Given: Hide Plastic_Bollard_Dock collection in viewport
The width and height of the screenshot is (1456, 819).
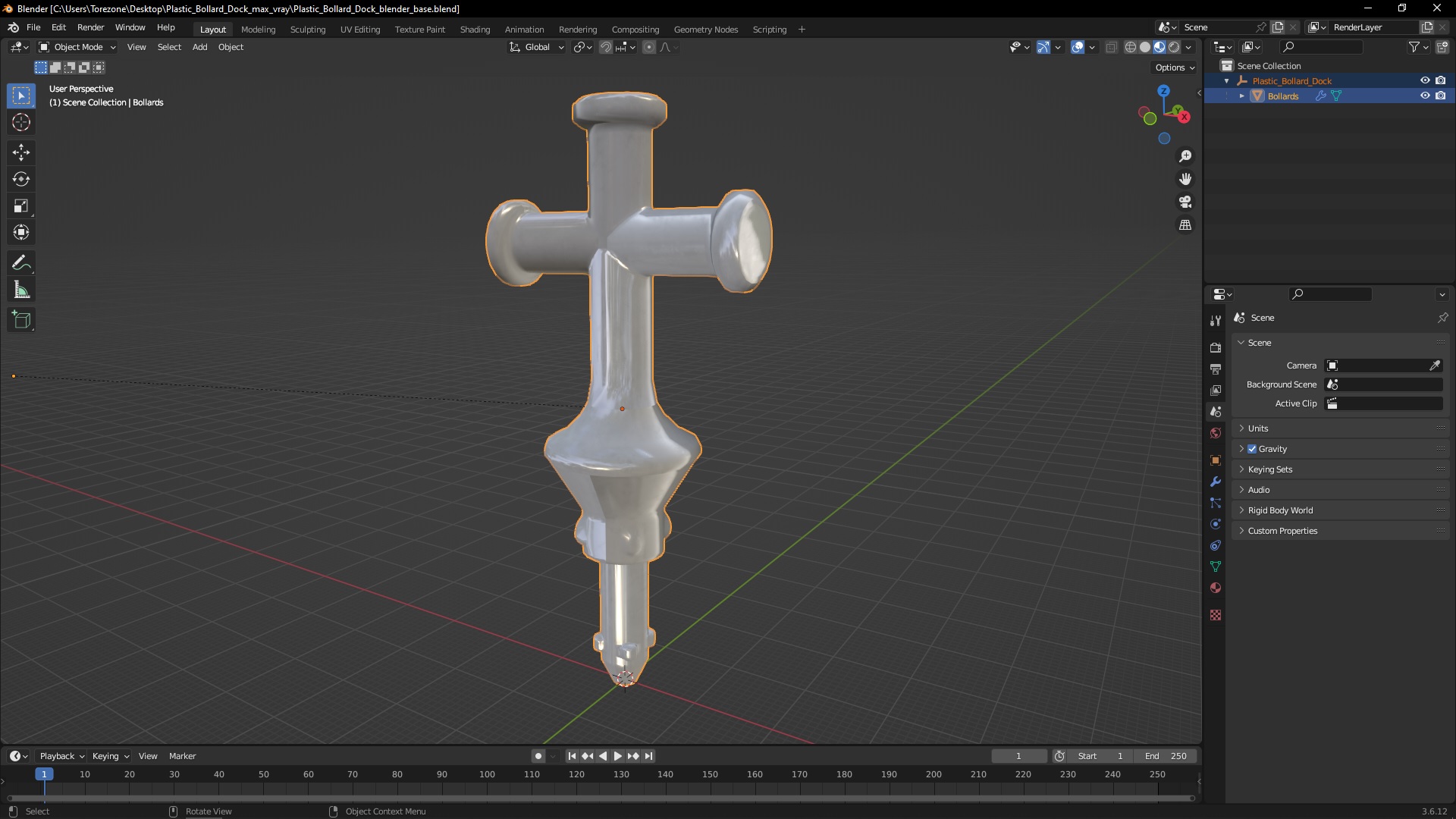Looking at the screenshot, I should point(1425,80).
